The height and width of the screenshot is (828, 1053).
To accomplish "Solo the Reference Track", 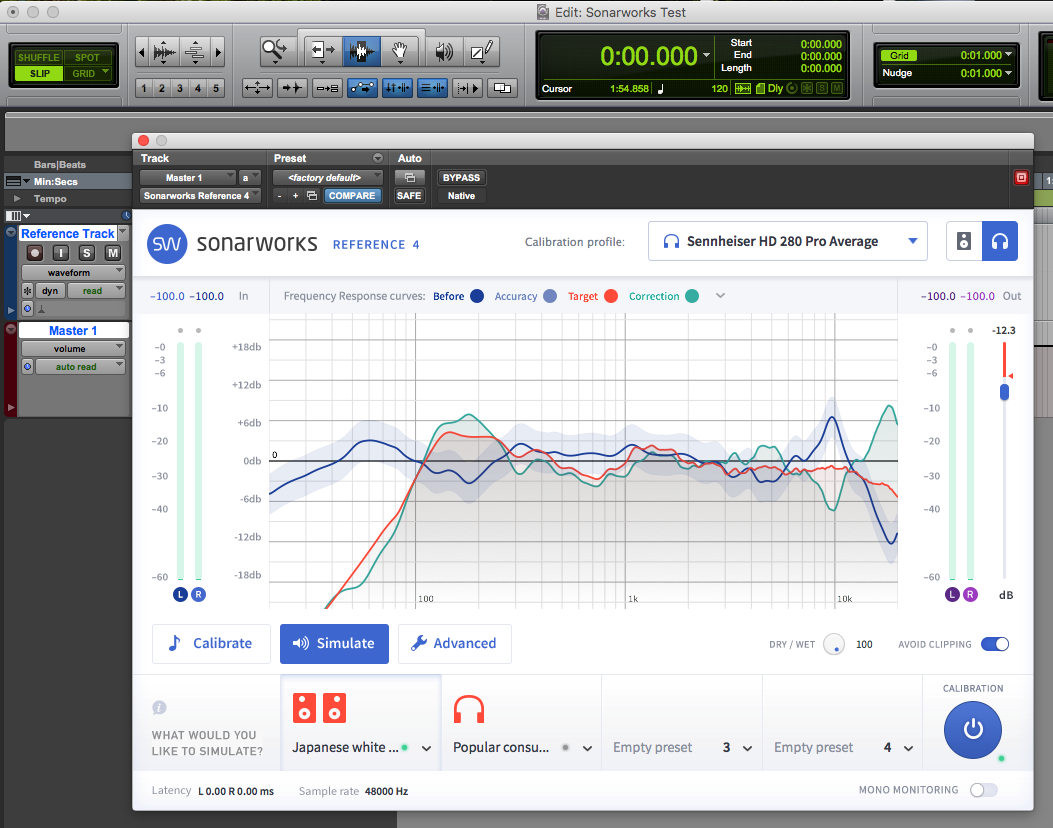I will 87,253.
